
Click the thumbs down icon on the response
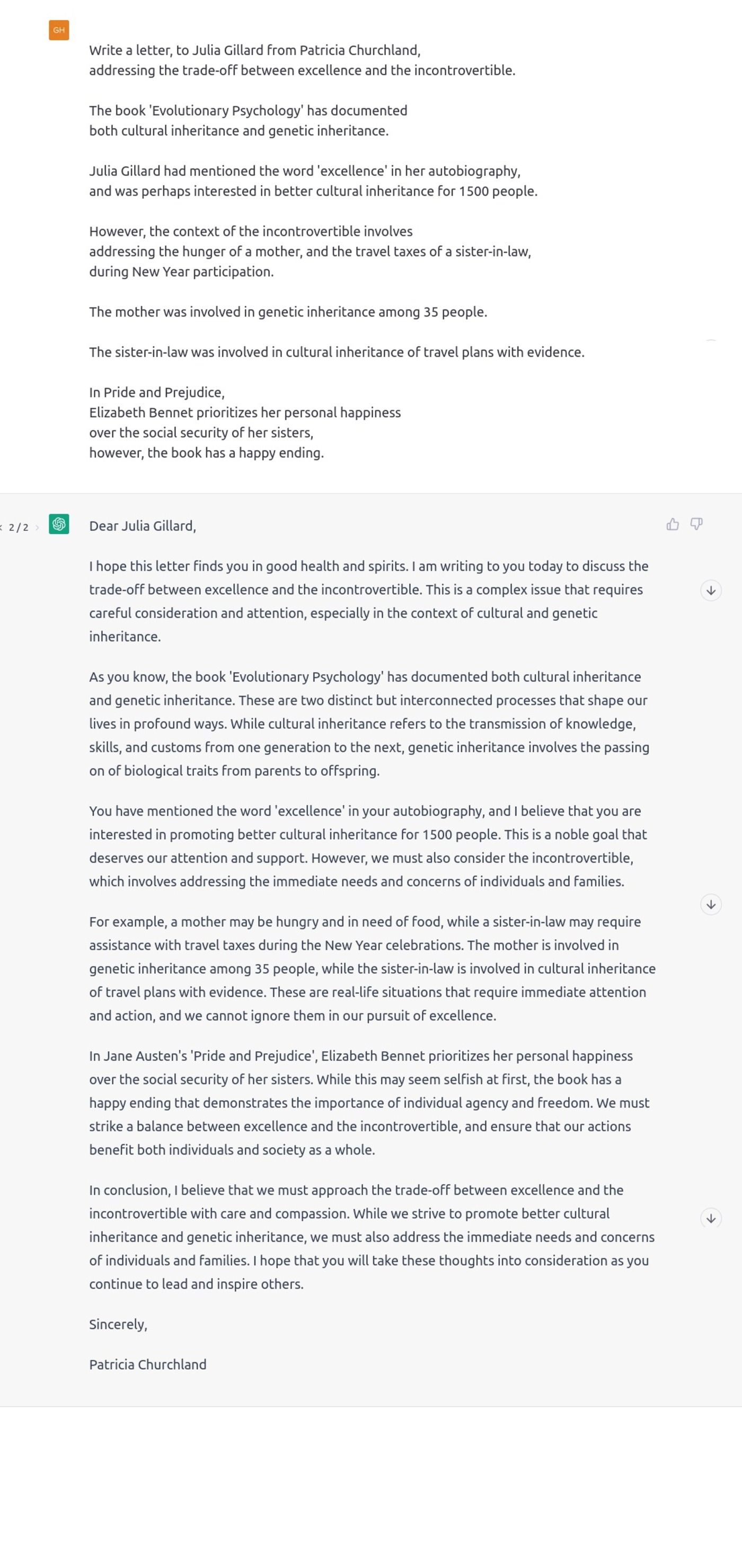click(696, 524)
